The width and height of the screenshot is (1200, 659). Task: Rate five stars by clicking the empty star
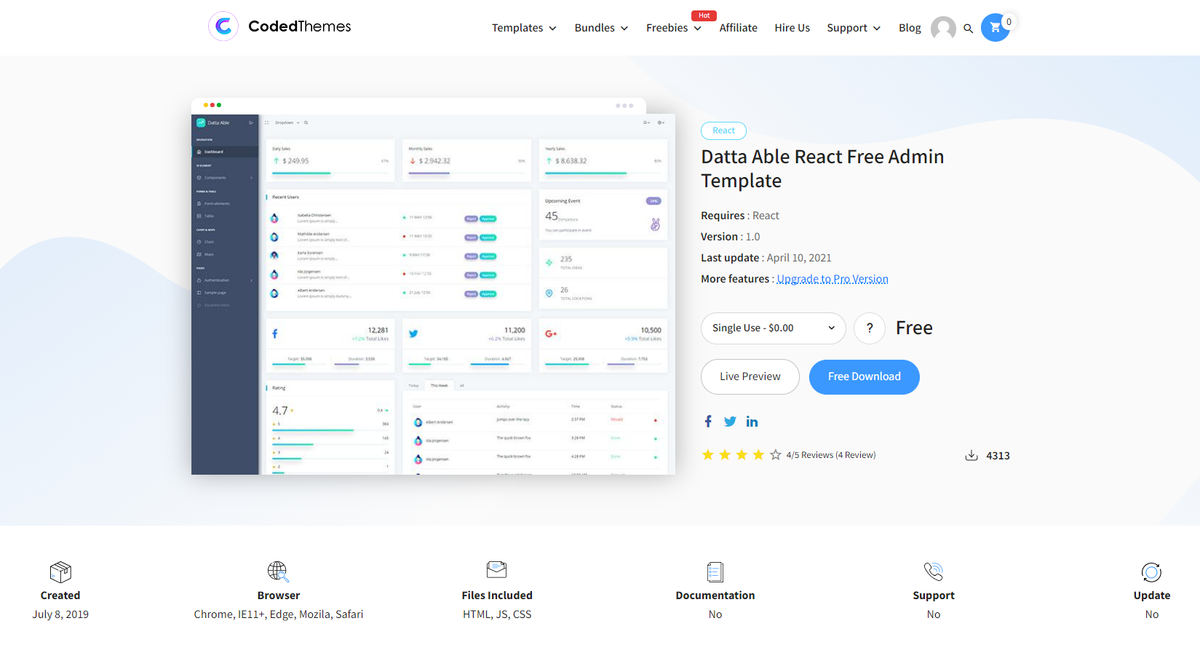(775, 454)
